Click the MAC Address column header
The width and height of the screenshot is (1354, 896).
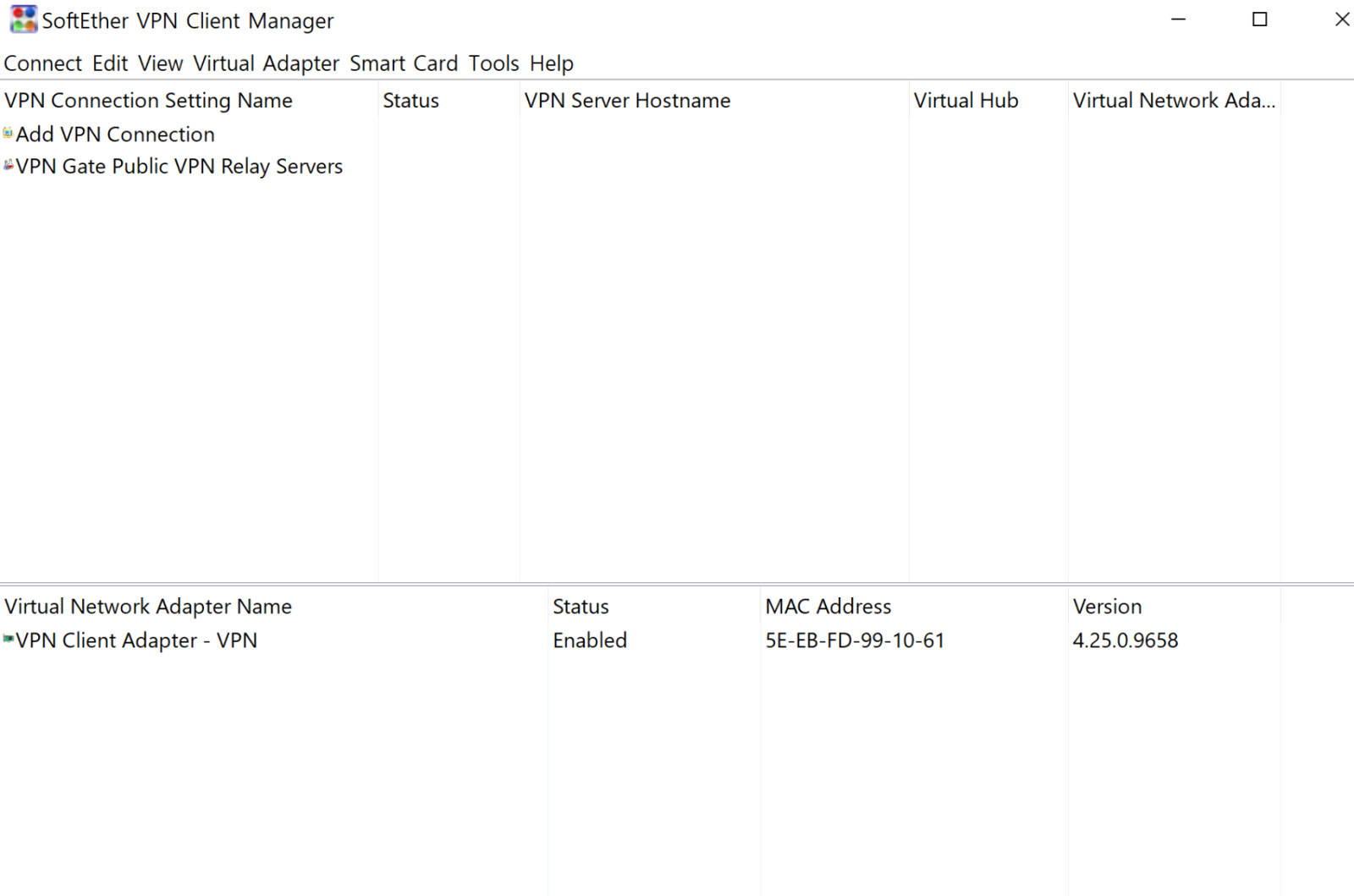tap(828, 607)
